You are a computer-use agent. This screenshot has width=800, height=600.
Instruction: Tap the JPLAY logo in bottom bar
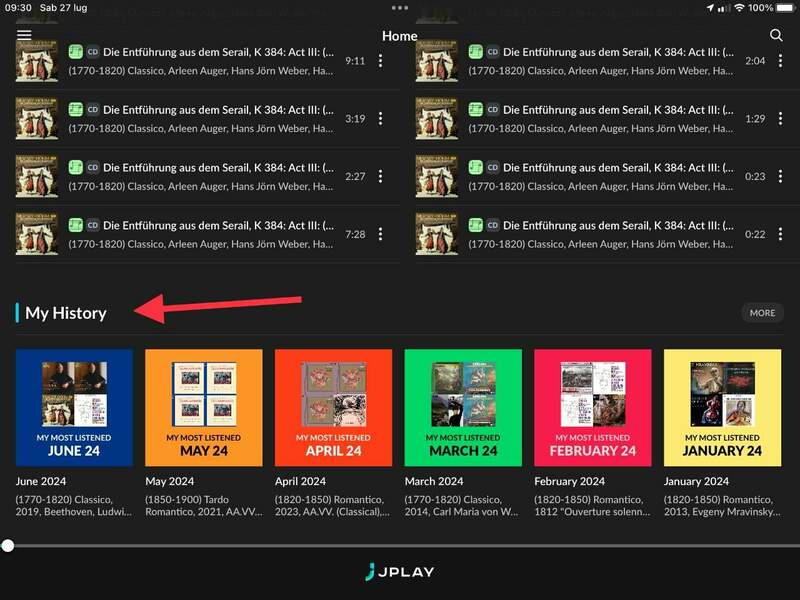[x=400, y=572]
